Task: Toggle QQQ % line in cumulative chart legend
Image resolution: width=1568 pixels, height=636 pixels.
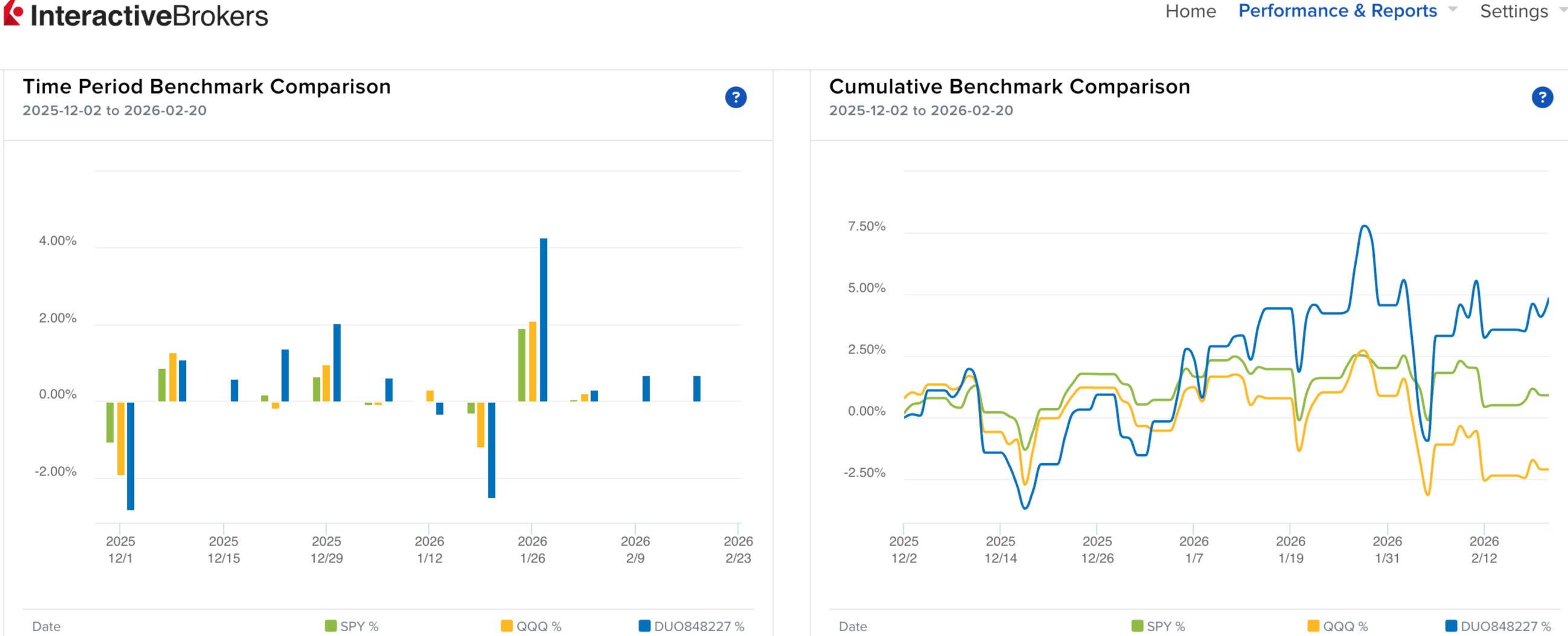Action: click(x=1337, y=626)
